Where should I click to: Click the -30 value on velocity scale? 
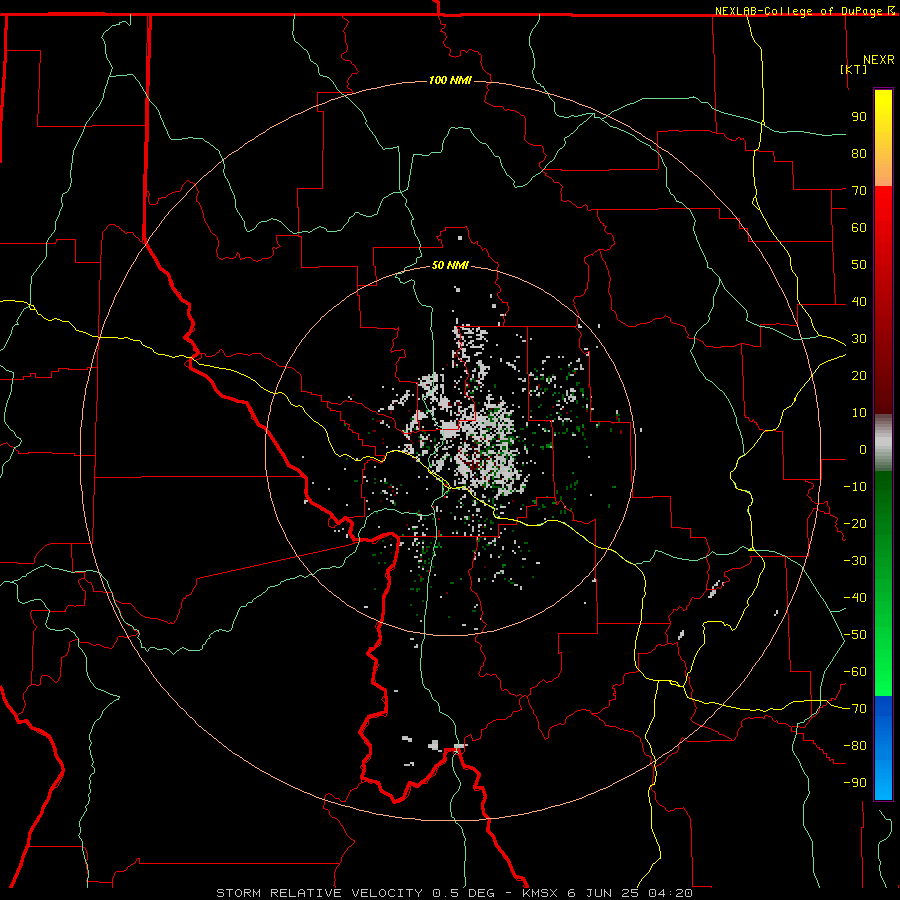coord(855,561)
